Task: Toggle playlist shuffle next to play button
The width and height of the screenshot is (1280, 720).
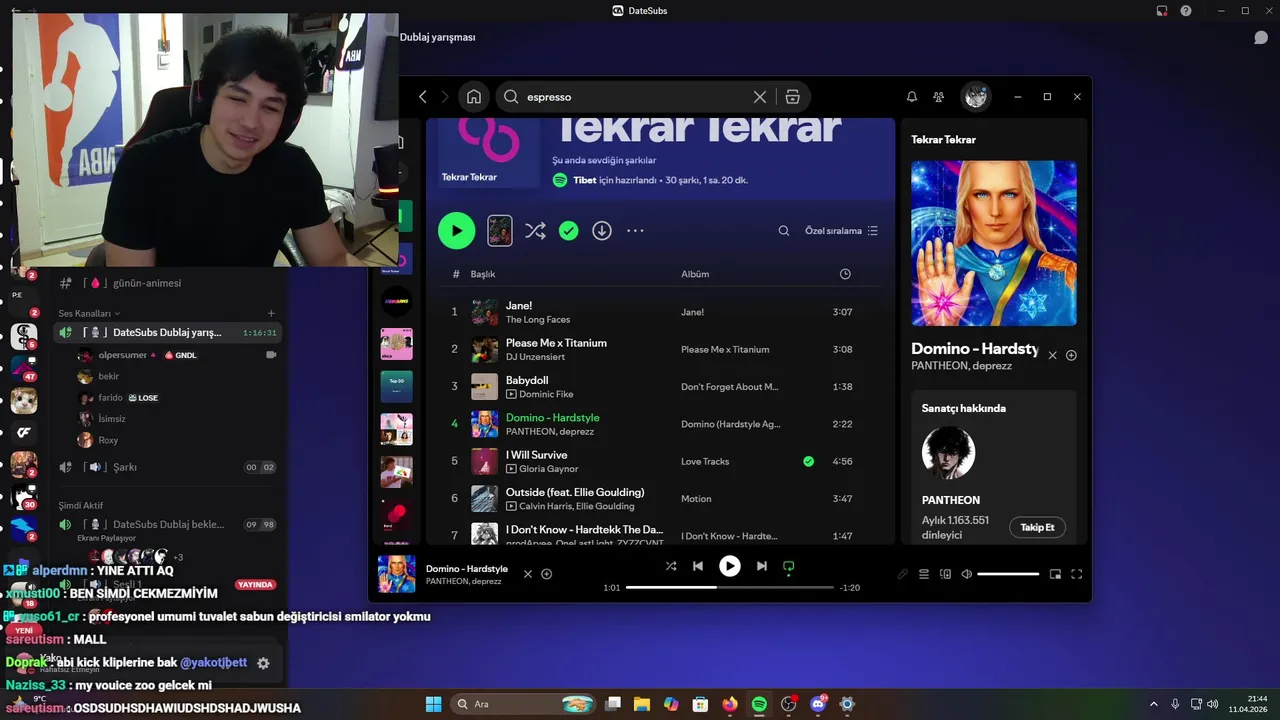Action: pyautogui.click(x=535, y=231)
